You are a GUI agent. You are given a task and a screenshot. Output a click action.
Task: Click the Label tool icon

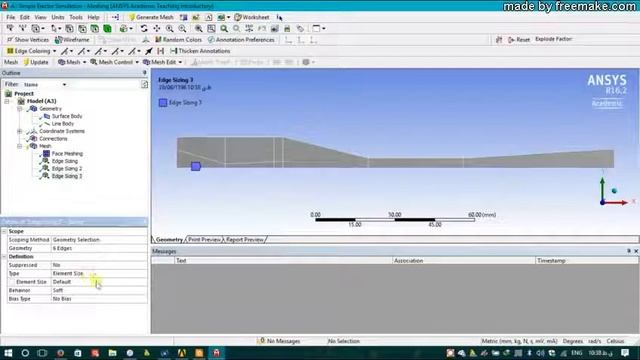click(10, 29)
